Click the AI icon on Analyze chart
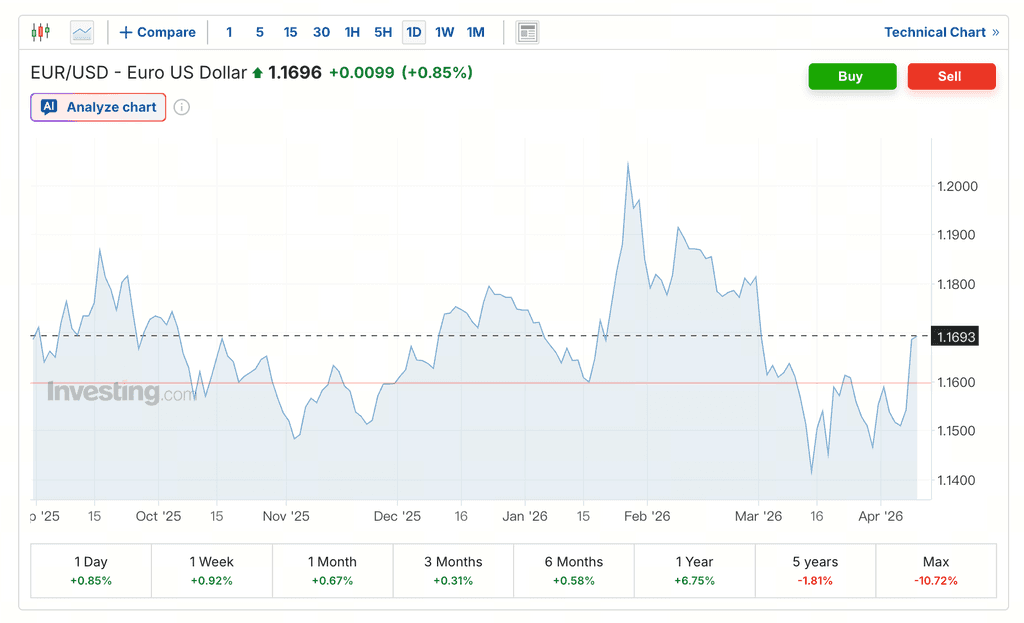 click(47, 107)
